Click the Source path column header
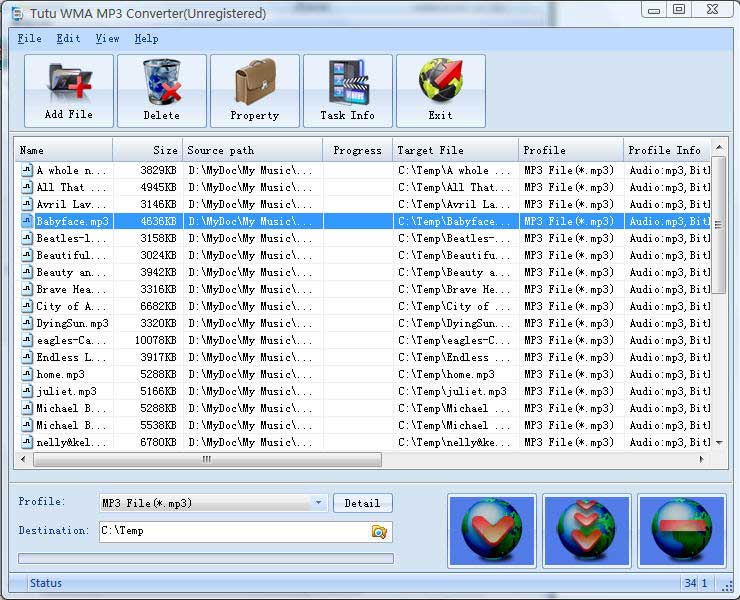This screenshot has height=600, width=740. (x=252, y=150)
